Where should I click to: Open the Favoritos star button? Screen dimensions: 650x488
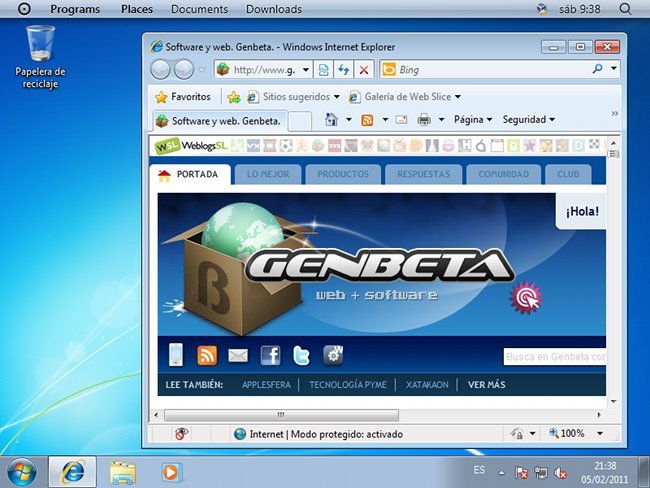(183, 97)
